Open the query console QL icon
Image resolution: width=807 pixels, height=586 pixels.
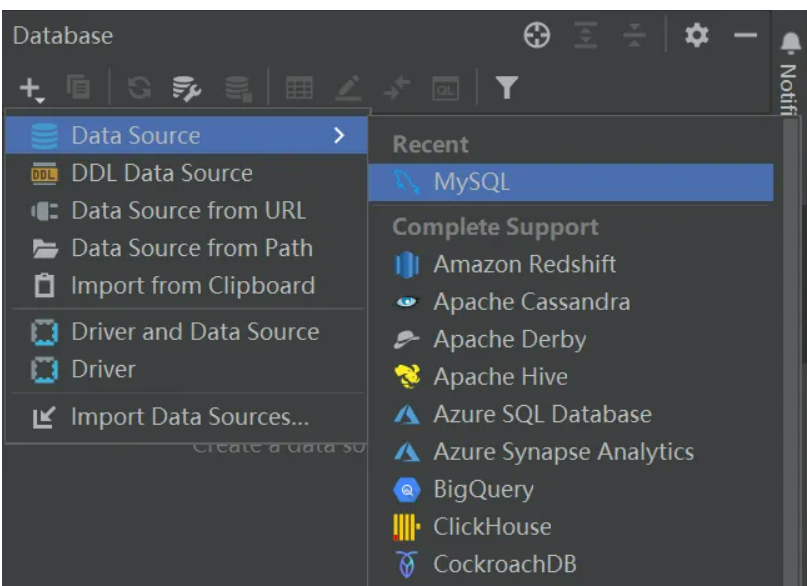[445, 88]
